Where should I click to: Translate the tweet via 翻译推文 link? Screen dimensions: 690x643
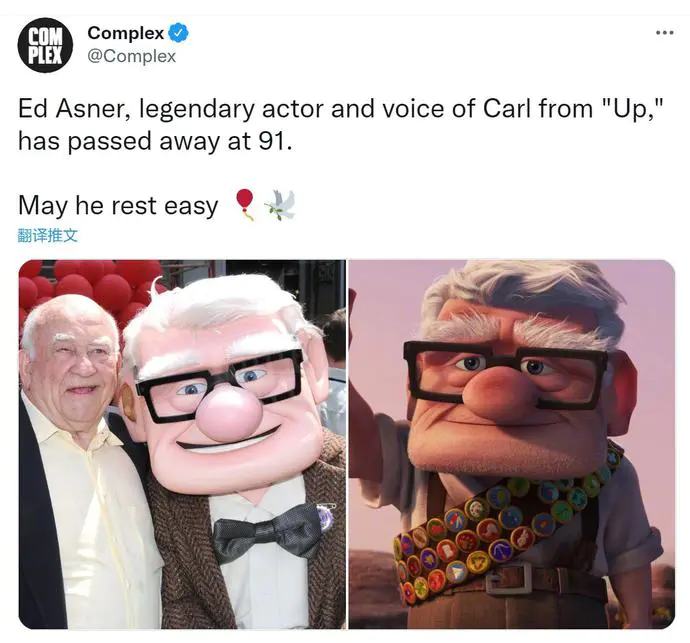point(48,235)
